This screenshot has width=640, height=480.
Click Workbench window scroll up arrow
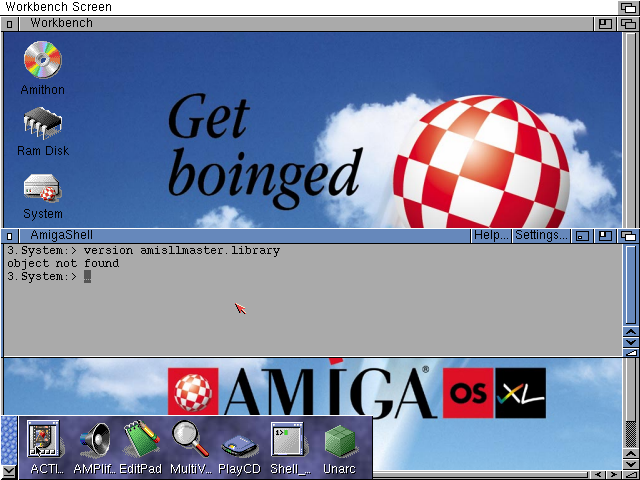[631, 455]
